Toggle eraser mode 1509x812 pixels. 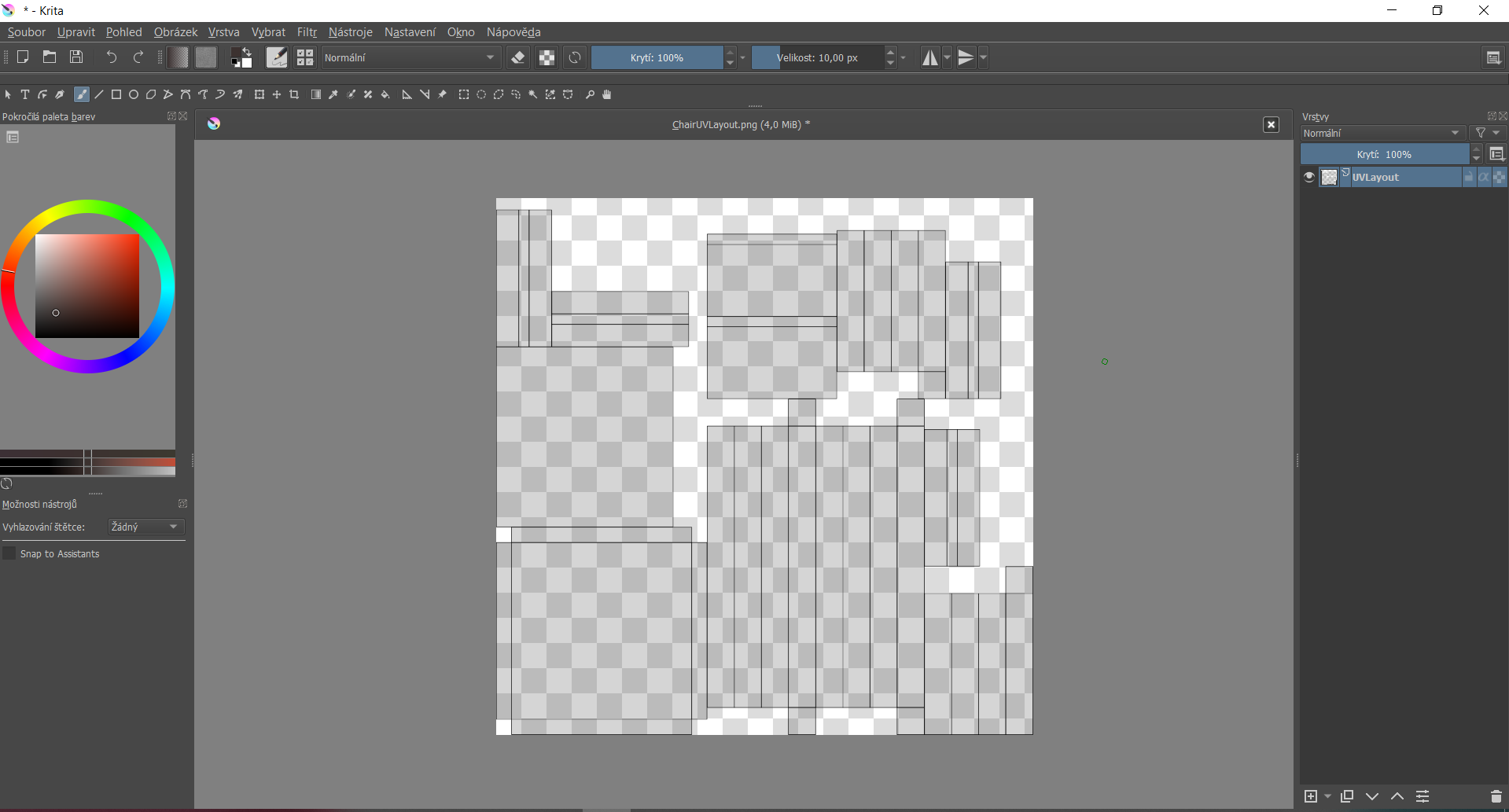click(x=518, y=57)
